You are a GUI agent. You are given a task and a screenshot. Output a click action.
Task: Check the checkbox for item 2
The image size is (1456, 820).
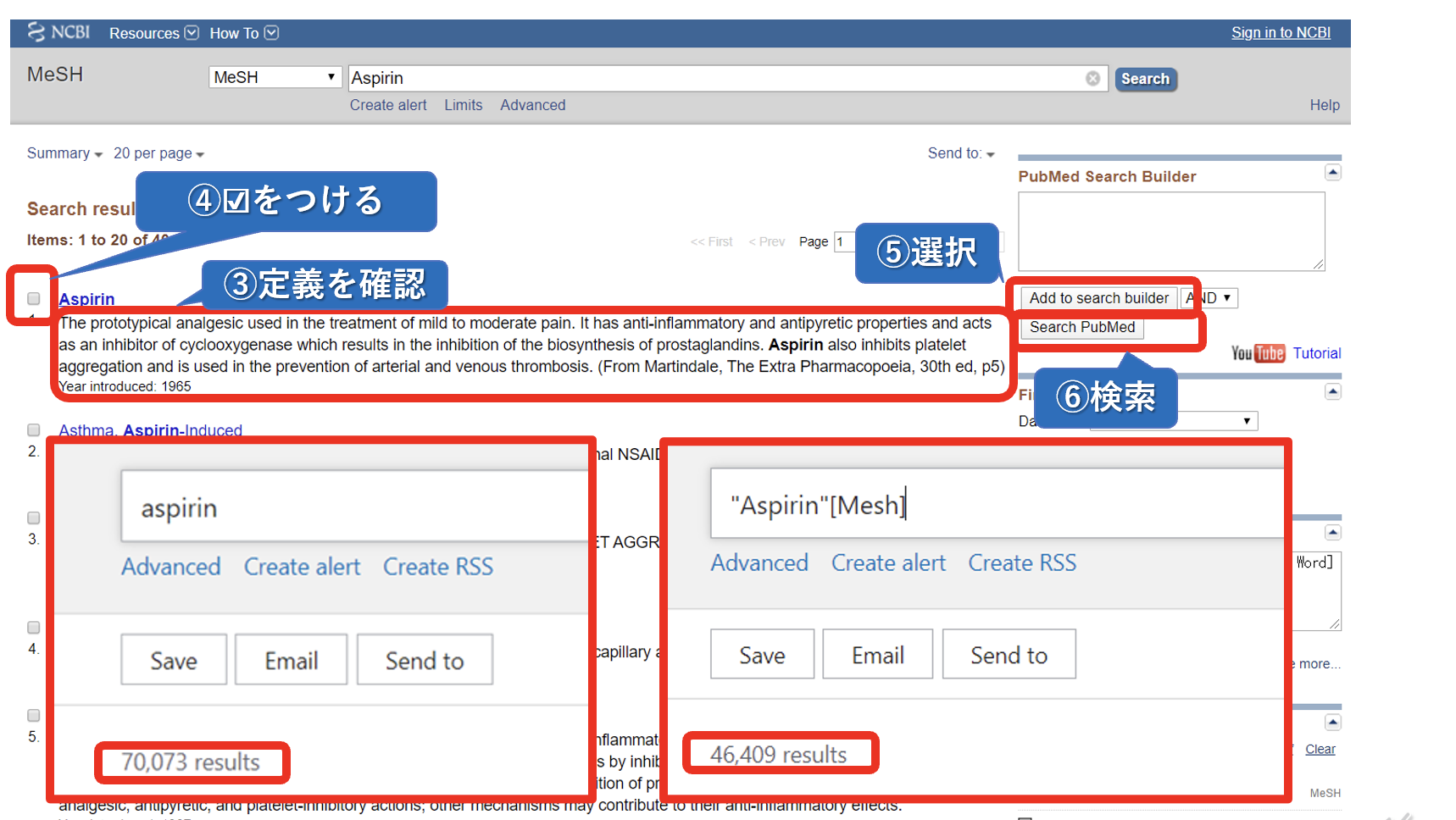33,429
